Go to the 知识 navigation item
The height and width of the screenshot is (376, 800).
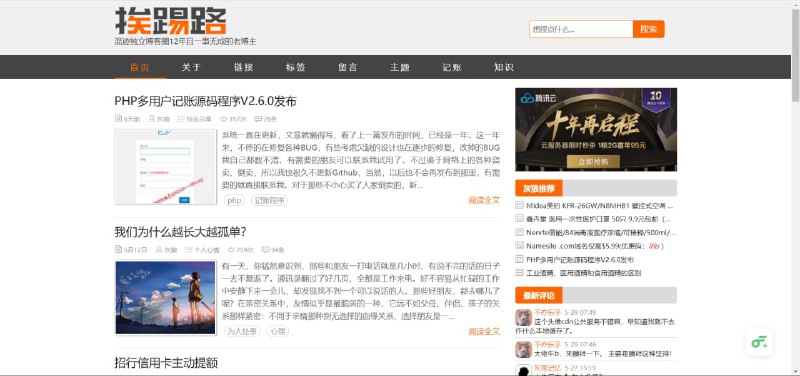click(504, 67)
